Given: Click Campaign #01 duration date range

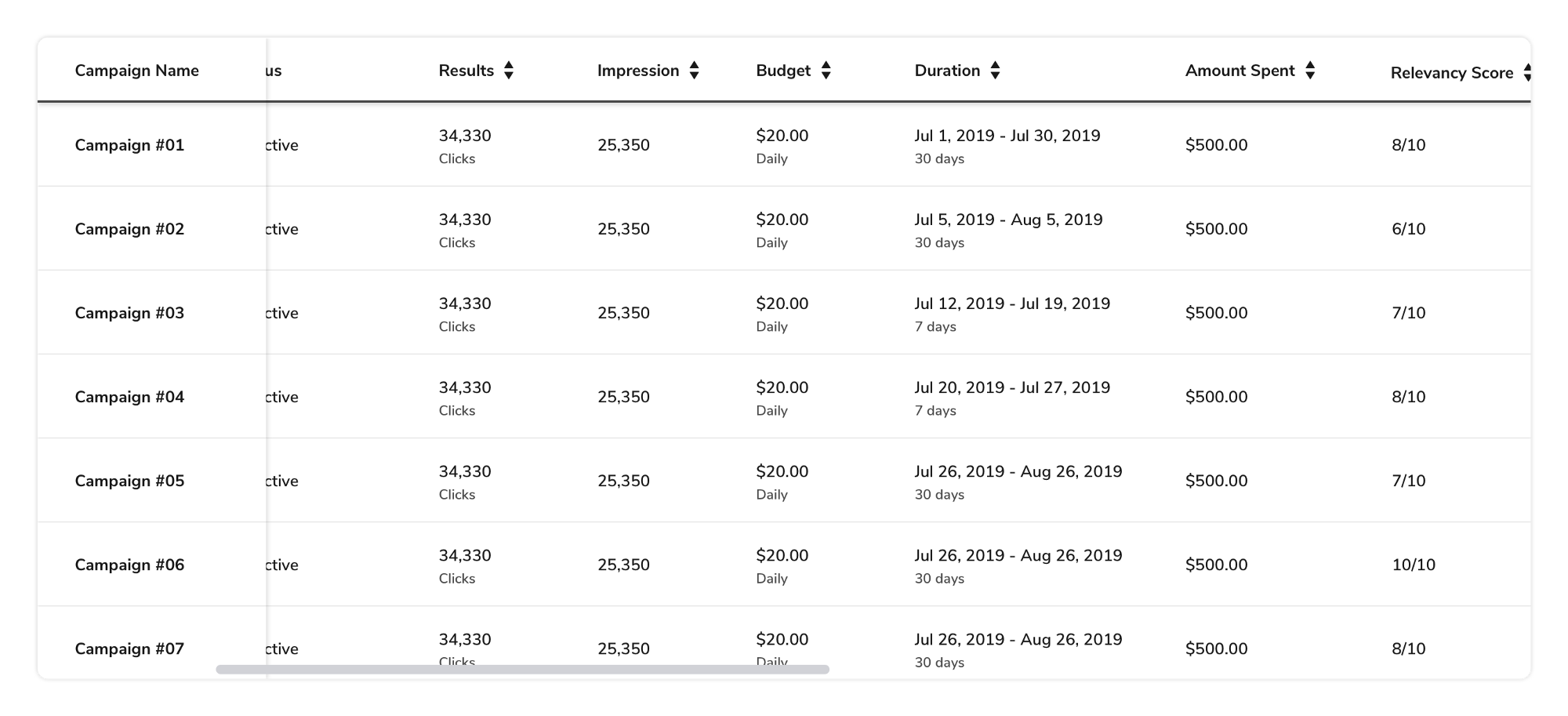Looking at the screenshot, I should pos(1007,136).
